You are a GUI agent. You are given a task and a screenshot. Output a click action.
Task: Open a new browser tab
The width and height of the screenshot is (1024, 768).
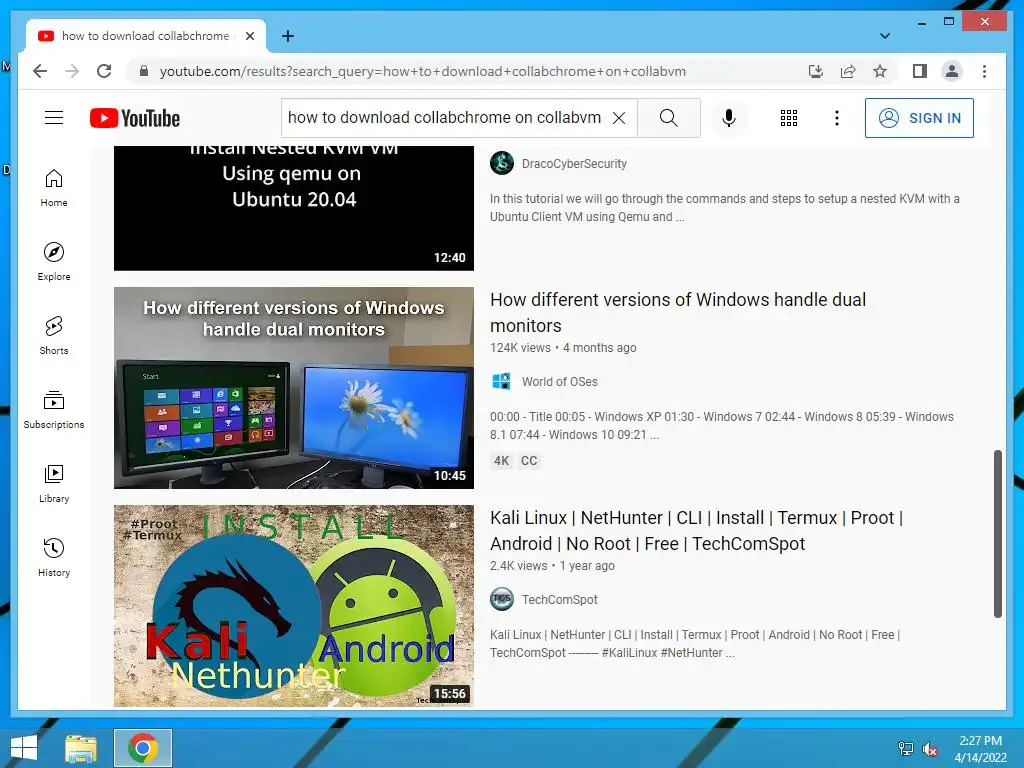point(287,36)
